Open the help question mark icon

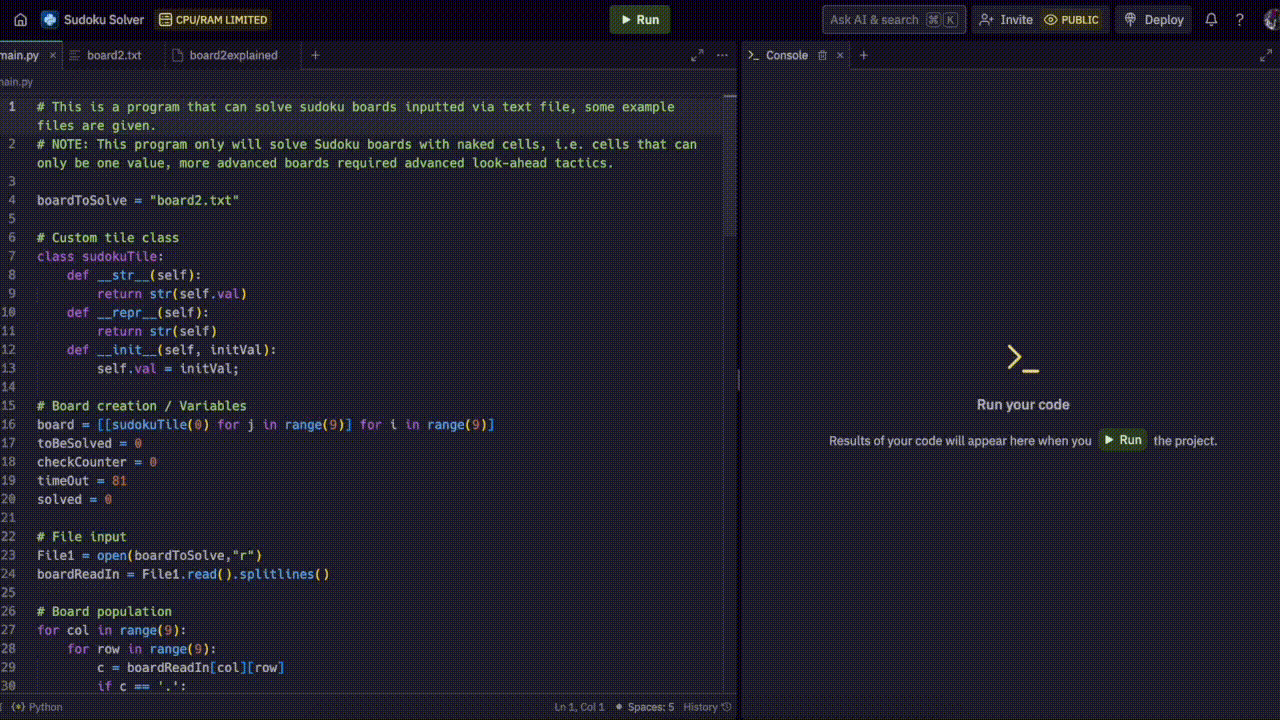pyautogui.click(x=1240, y=20)
